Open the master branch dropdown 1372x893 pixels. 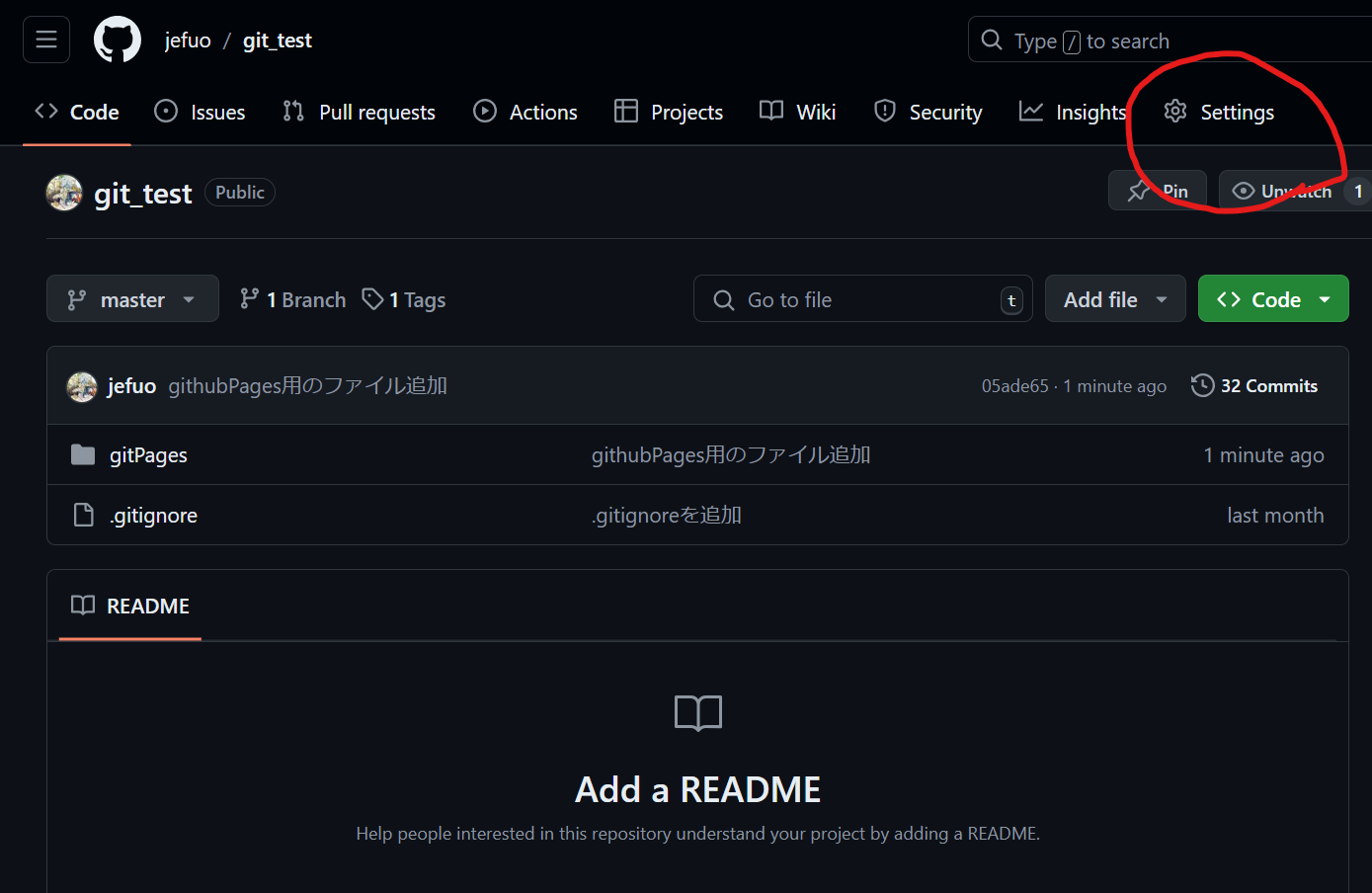pyautogui.click(x=132, y=299)
